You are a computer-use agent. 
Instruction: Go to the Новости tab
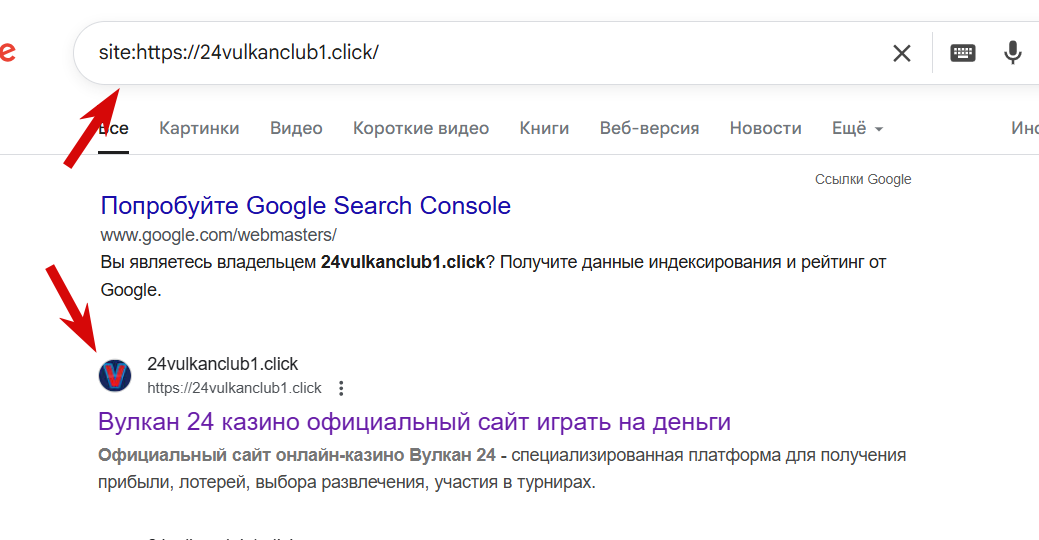[x=765, y=129]
